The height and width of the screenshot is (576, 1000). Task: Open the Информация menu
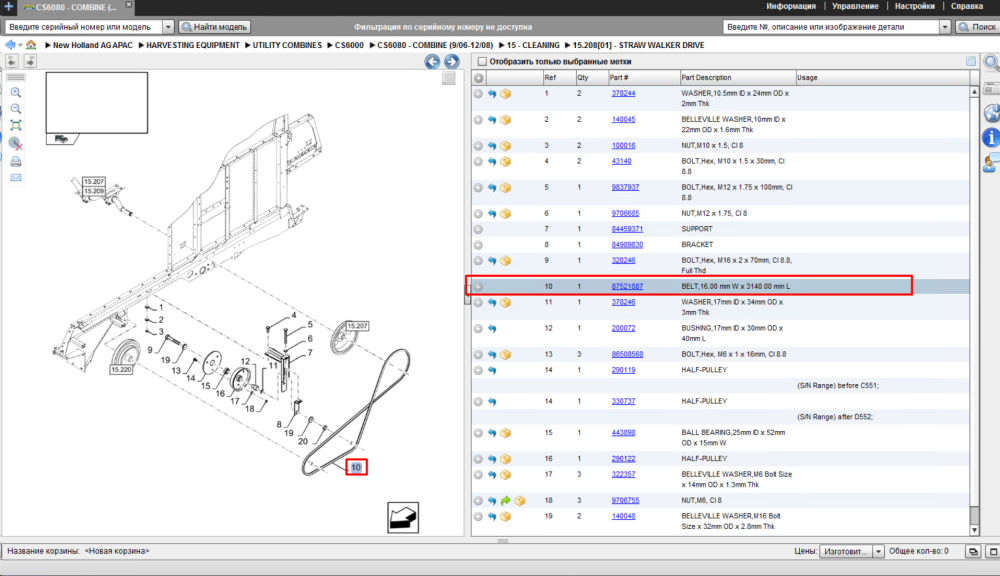791,6
